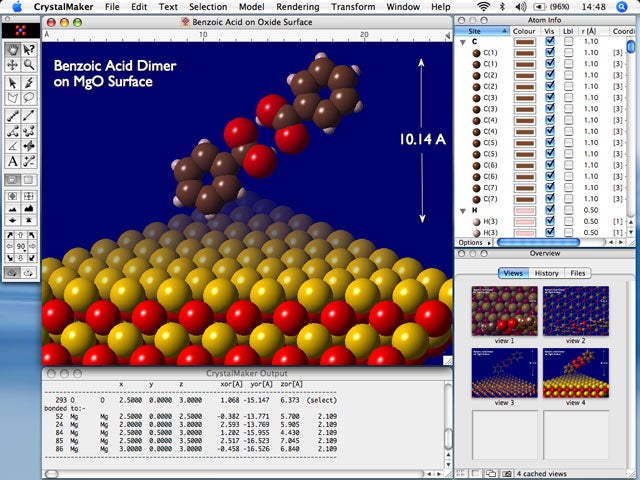Open the Files tab in Overview

click(x=579, y=273)
